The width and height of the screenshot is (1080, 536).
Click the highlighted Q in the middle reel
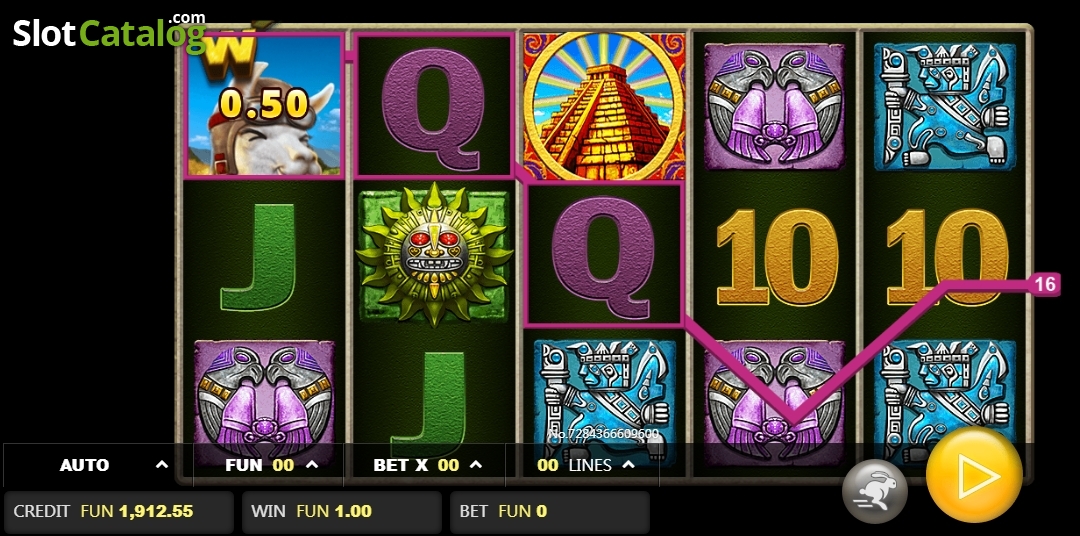[603, 255]
